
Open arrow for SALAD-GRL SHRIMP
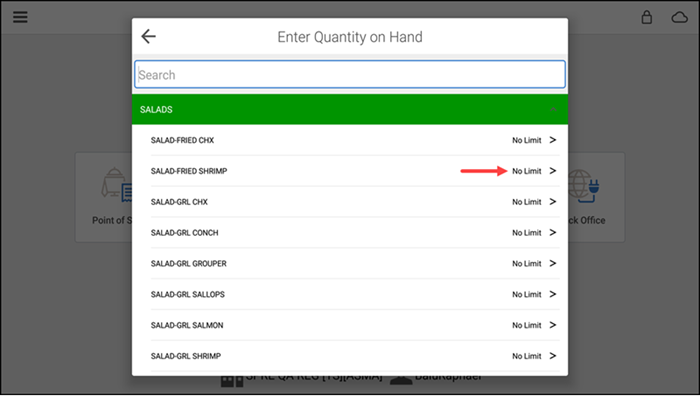click(553, 355)
